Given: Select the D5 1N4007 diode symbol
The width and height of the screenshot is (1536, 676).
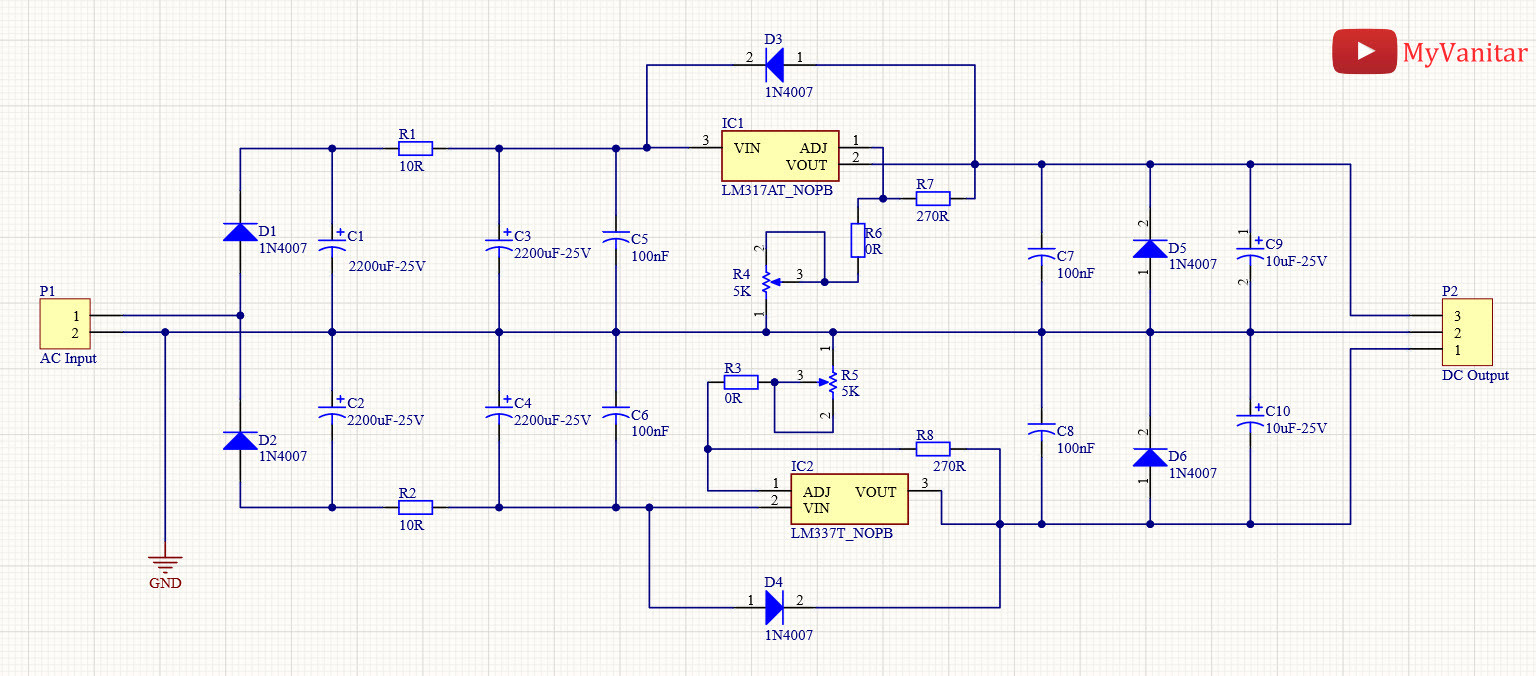Looking at the screenshot, I should click(1149, 248).
